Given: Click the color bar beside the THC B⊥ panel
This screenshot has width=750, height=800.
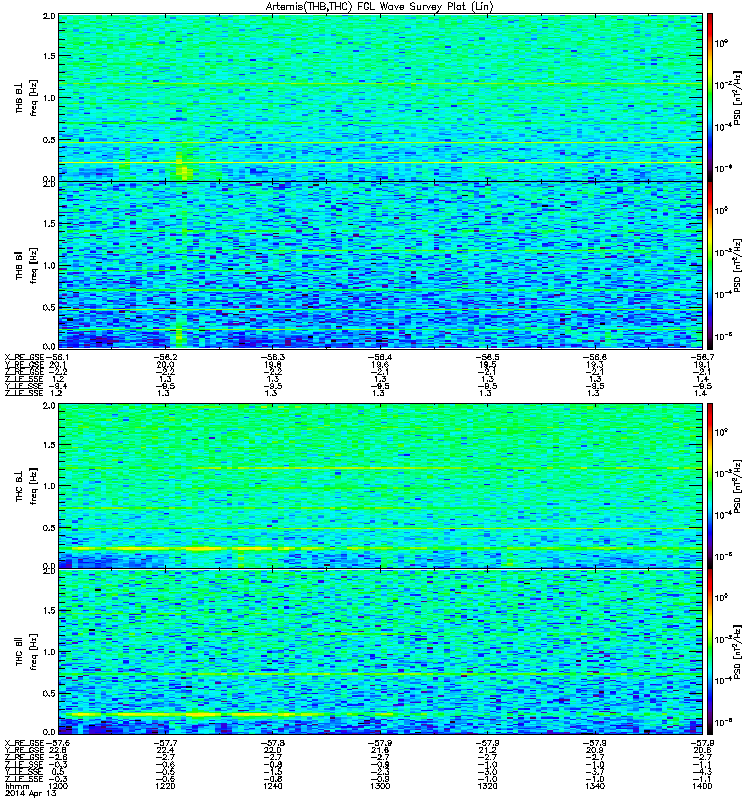Looking at the screenshot, I should click(709, 486).
